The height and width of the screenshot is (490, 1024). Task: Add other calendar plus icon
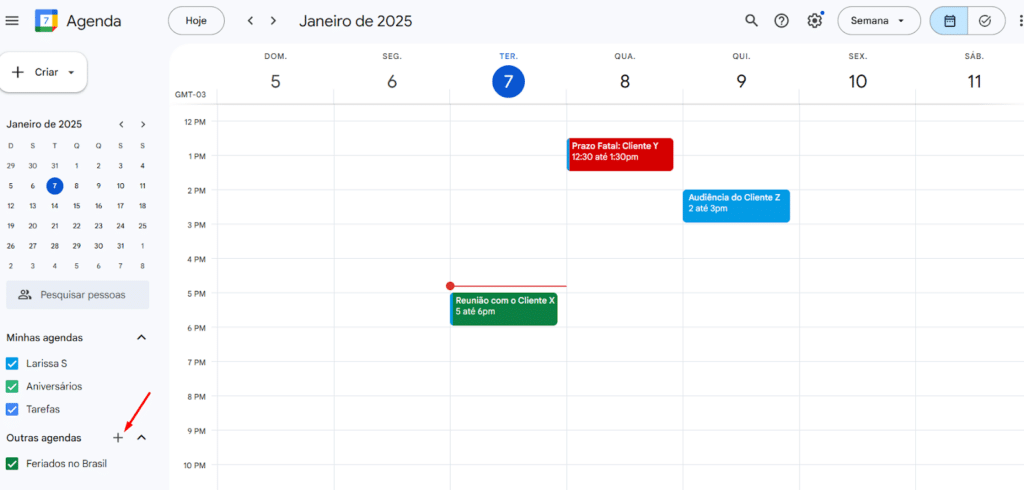(118, 438)
